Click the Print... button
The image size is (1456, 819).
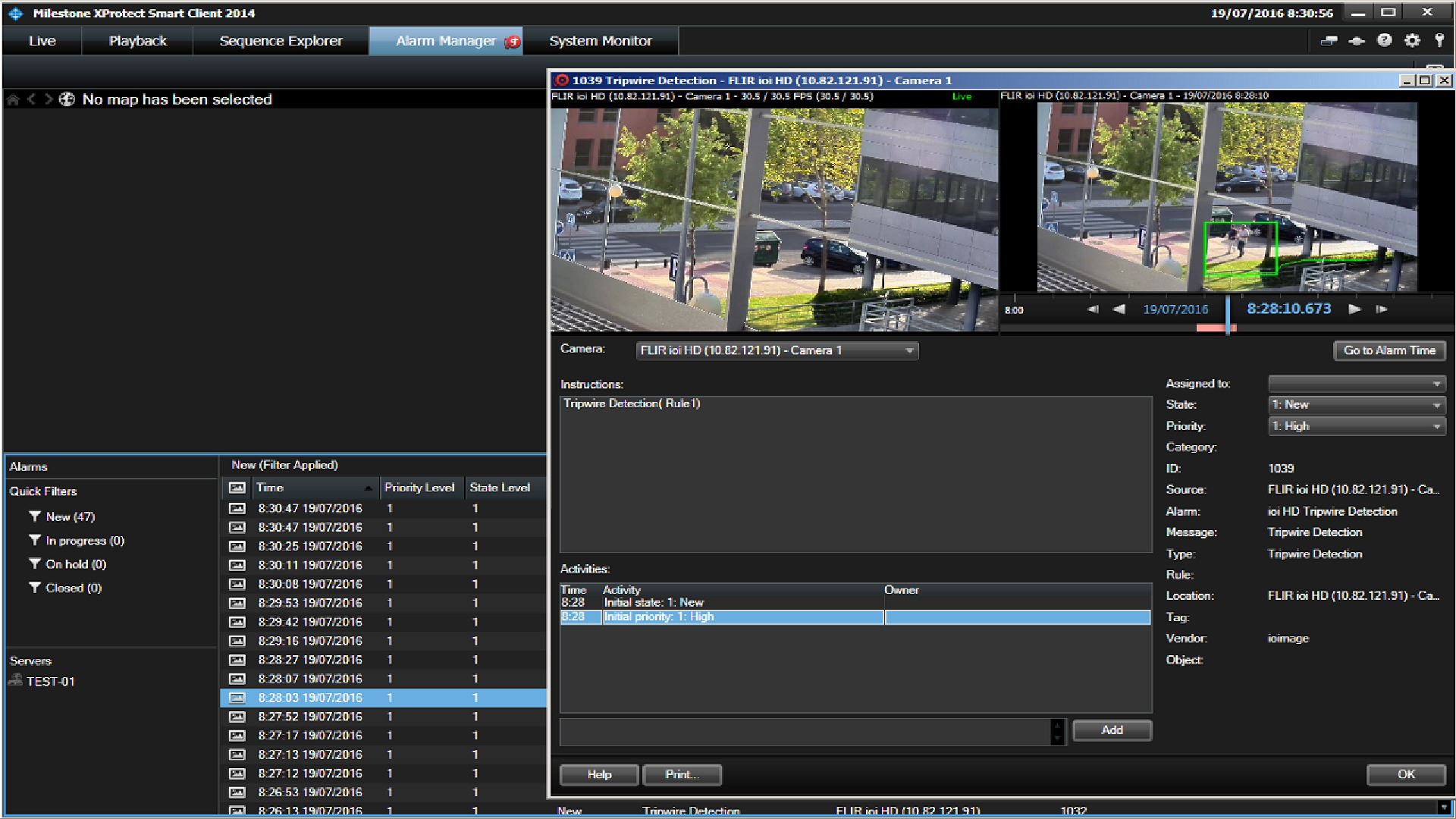(682, 774)
